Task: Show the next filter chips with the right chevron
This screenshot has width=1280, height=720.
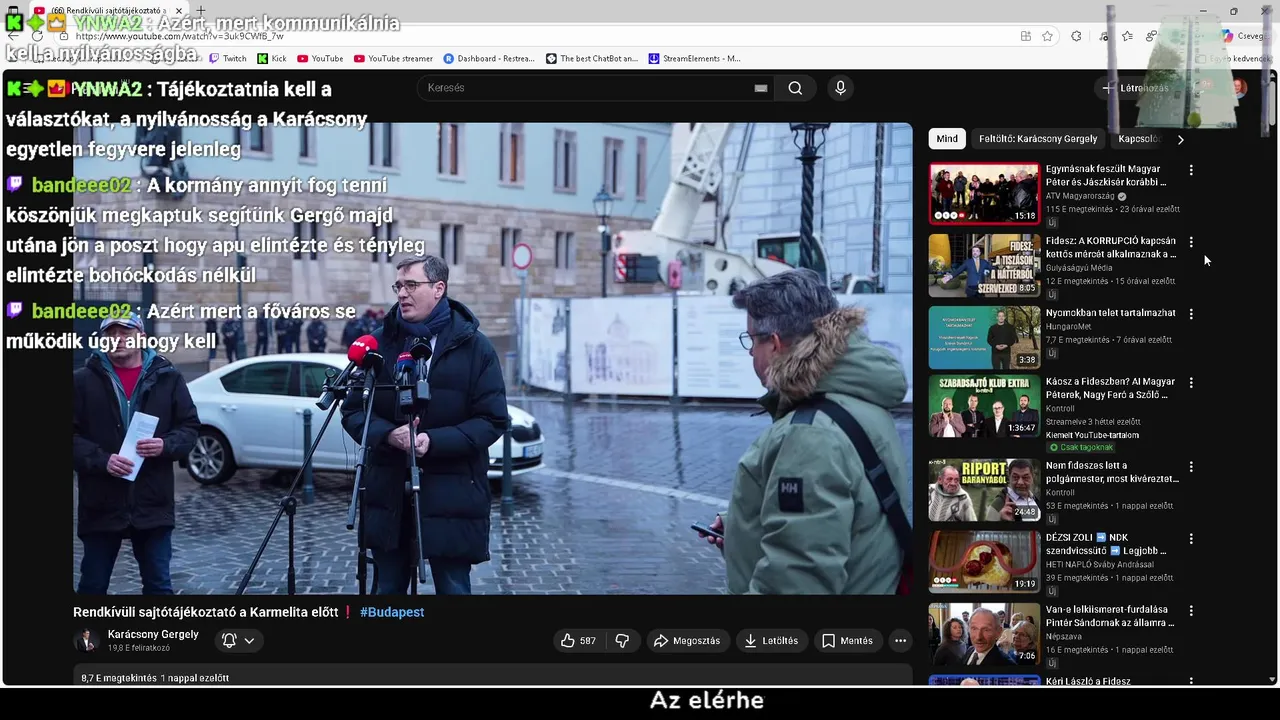Action: click(x=1180, y=139)
